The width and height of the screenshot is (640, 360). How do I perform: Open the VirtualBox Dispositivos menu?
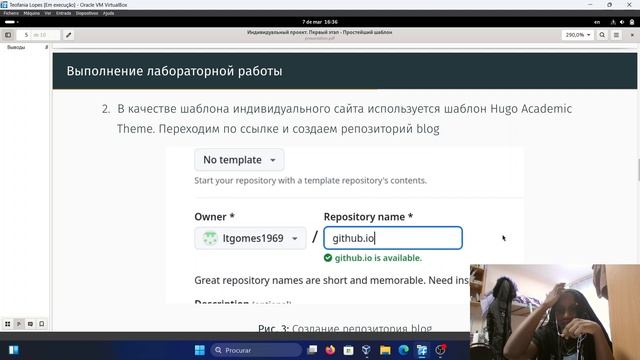(x=87, y=13)
